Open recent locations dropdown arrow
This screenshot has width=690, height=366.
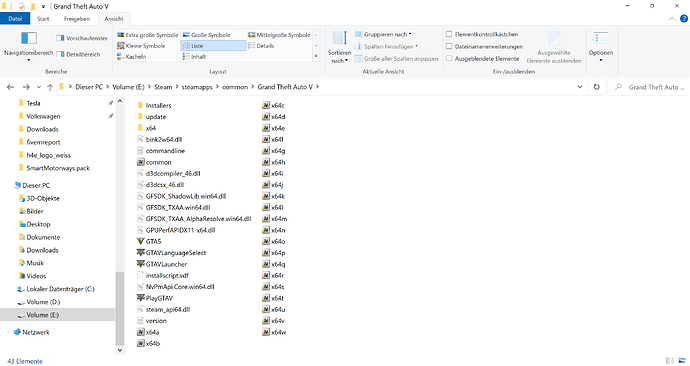(x=39, y=87)
